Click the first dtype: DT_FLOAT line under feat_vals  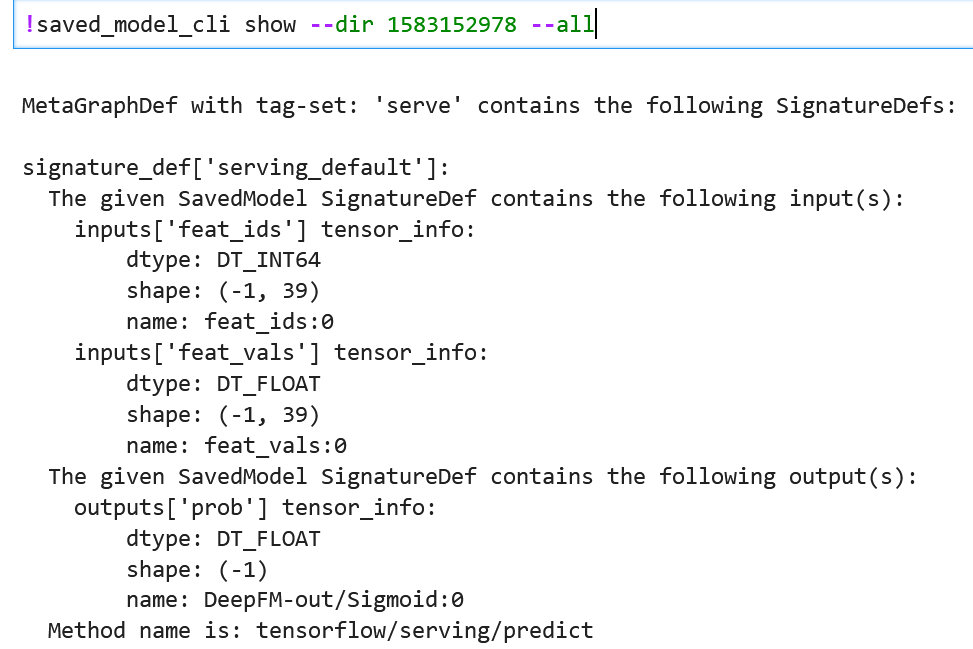tap(223, 384)
